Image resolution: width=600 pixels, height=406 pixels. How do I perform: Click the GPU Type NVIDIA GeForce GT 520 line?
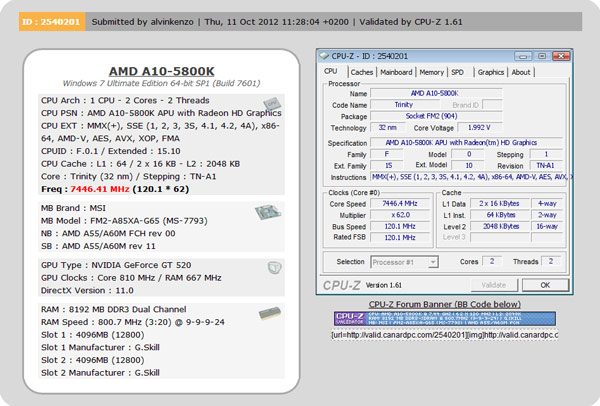click(116, 265)
